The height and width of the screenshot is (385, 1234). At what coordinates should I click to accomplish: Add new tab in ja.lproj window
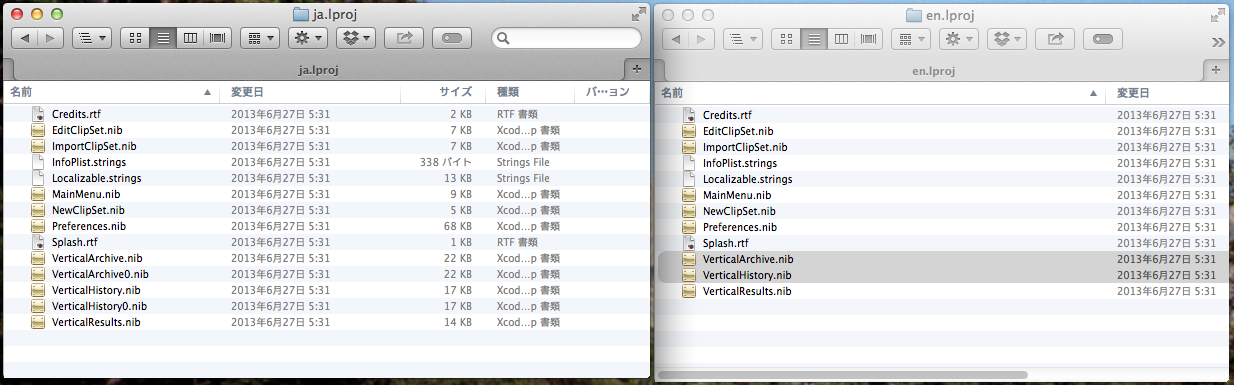point(637,68)
